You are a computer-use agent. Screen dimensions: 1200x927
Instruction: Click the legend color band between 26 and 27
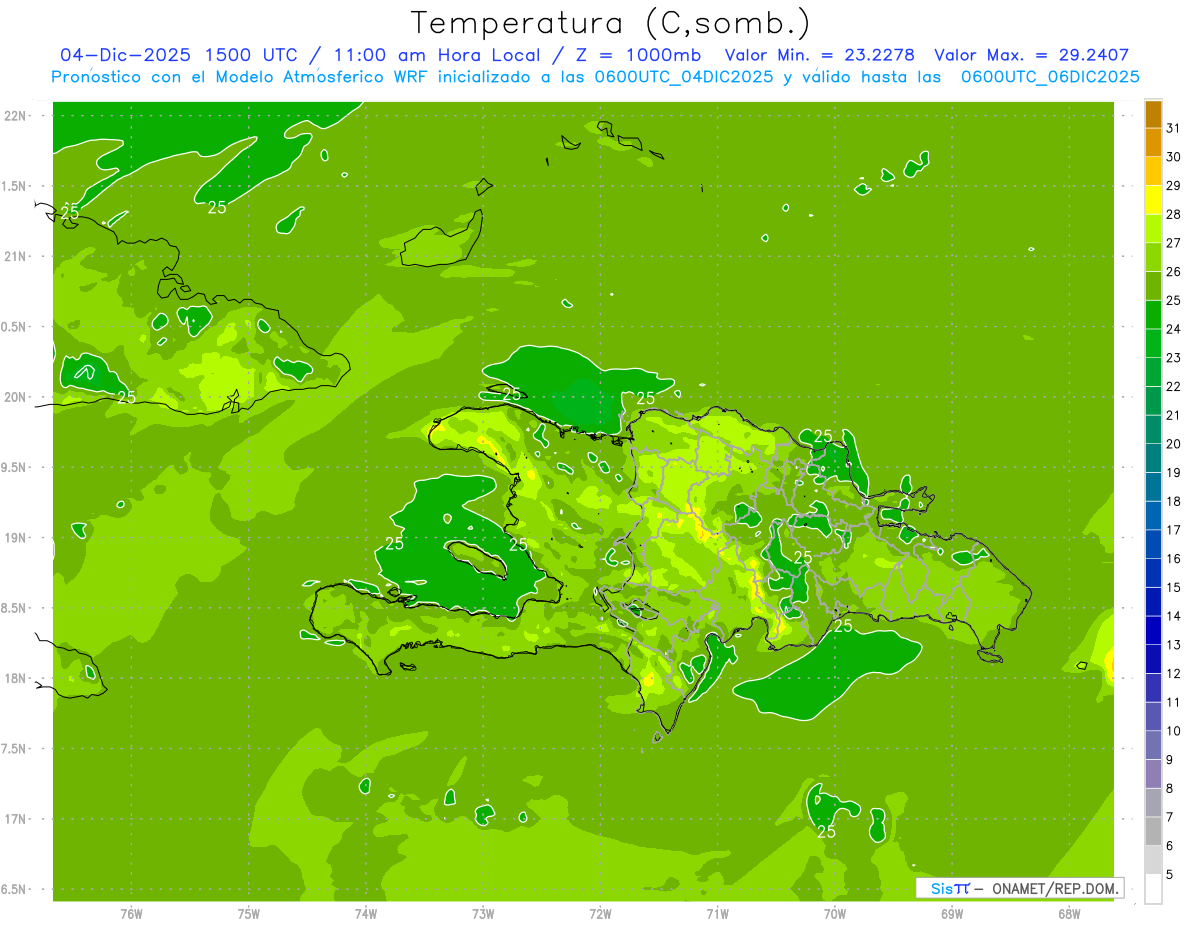click(1153, 257)
